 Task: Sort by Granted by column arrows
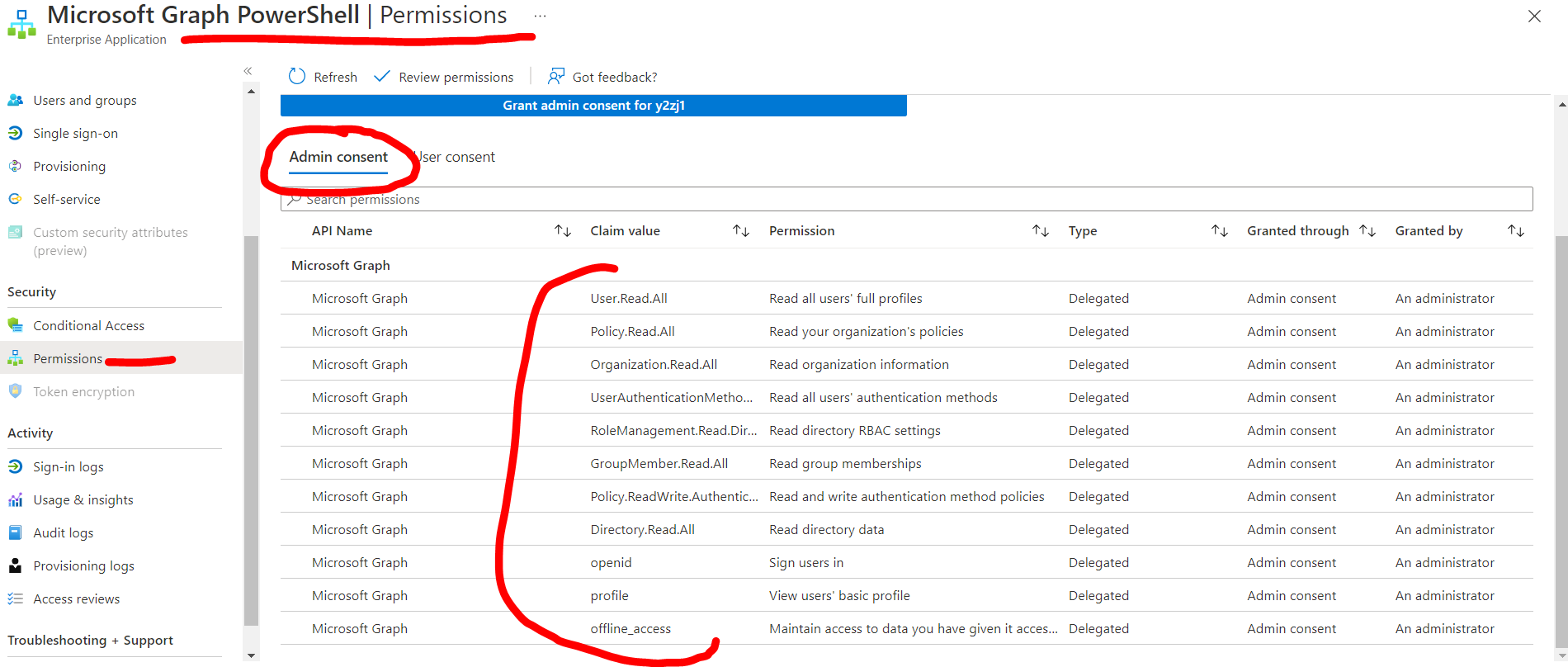pyautogui.click(x=1516, y=231)
